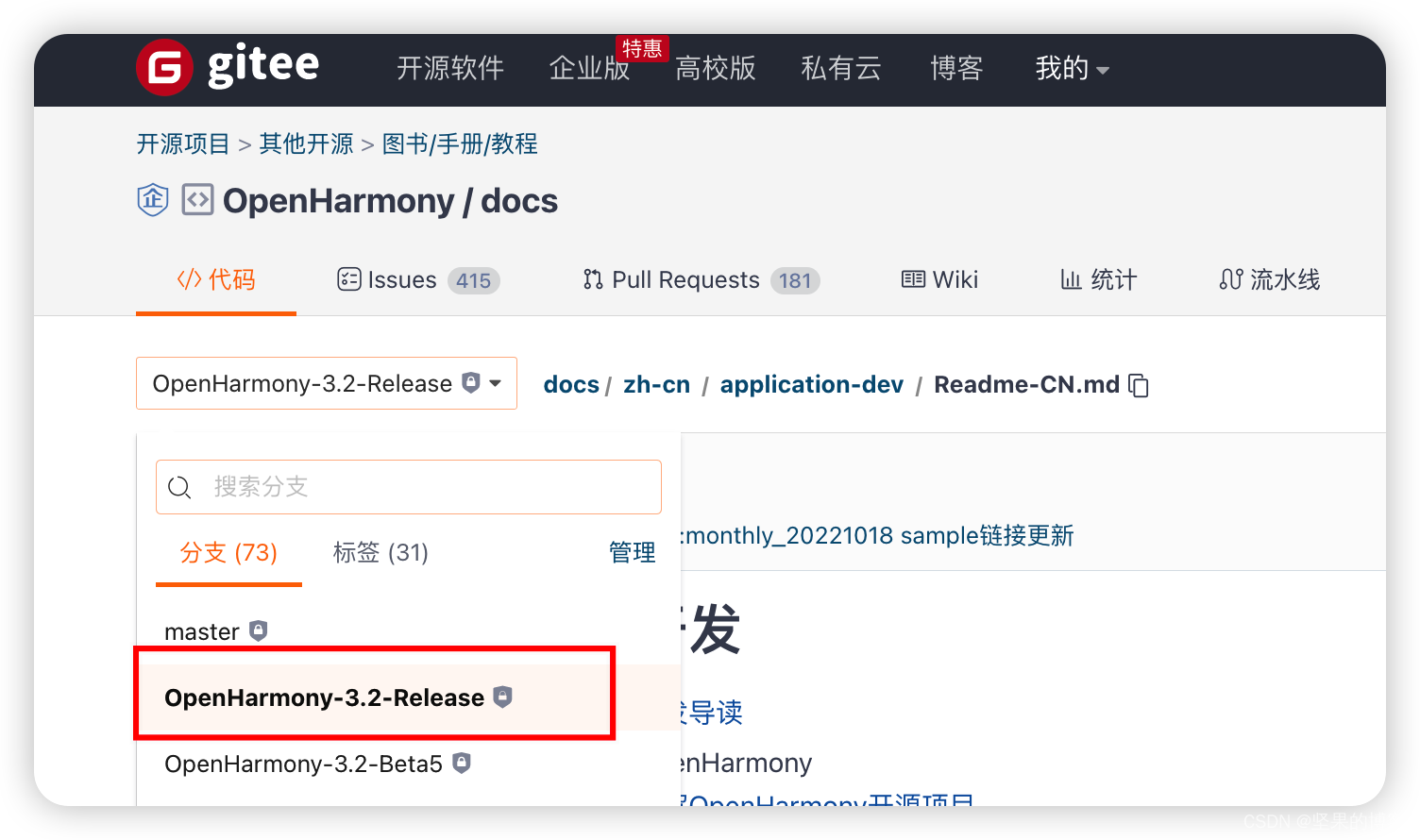Viewport: 1420px width, 840px height.
Task: Open the Wiki tab
Action: click(x=939, y=280)
